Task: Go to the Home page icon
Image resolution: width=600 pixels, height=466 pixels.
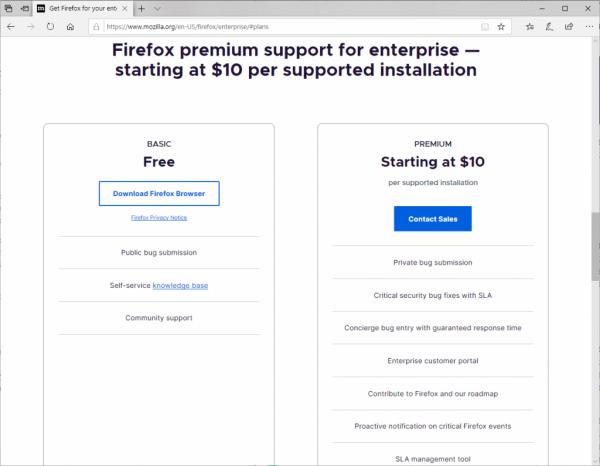Action: click(x=70, y=27)
